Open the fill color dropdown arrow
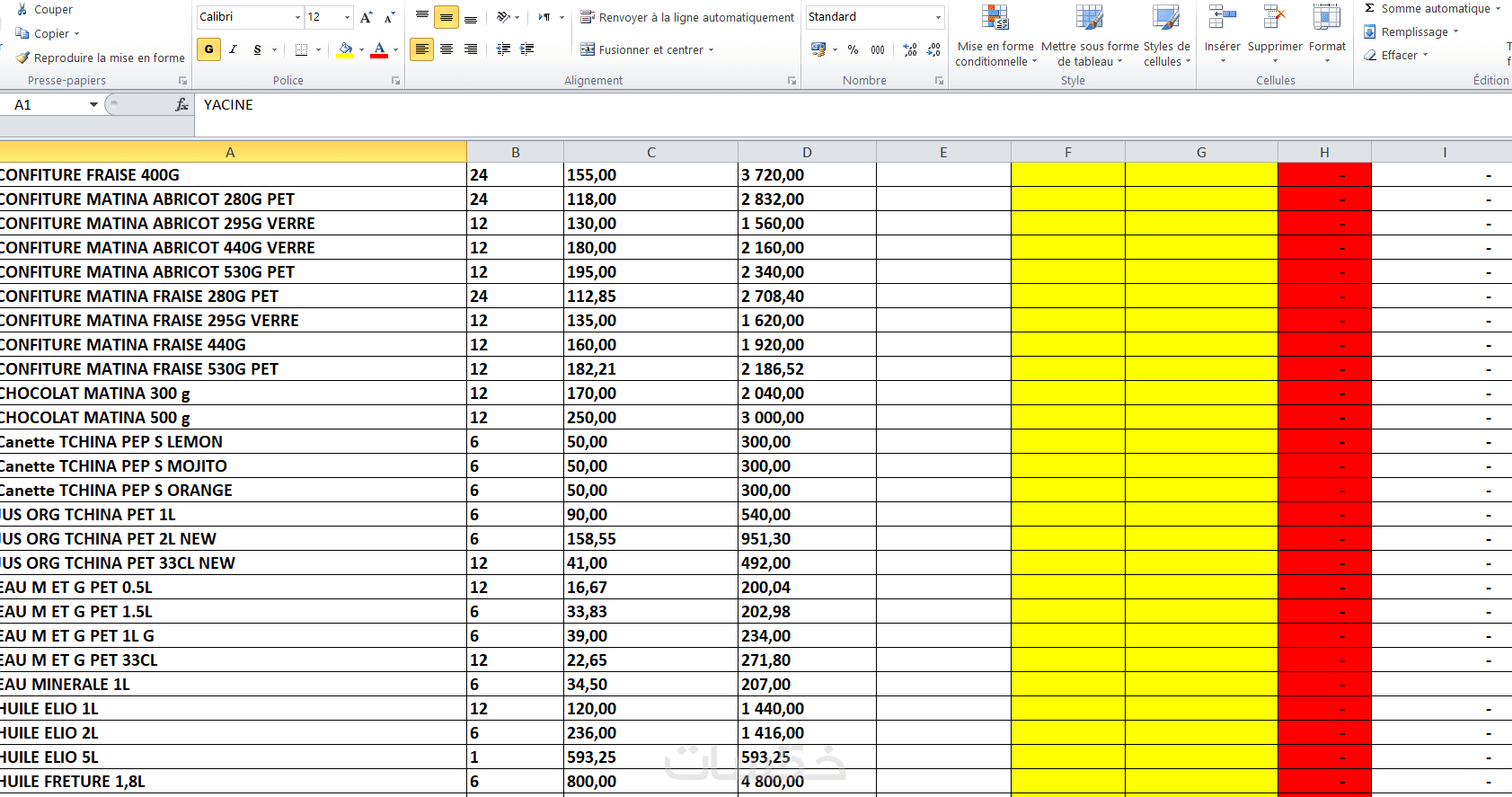 [x=361, y=49]
